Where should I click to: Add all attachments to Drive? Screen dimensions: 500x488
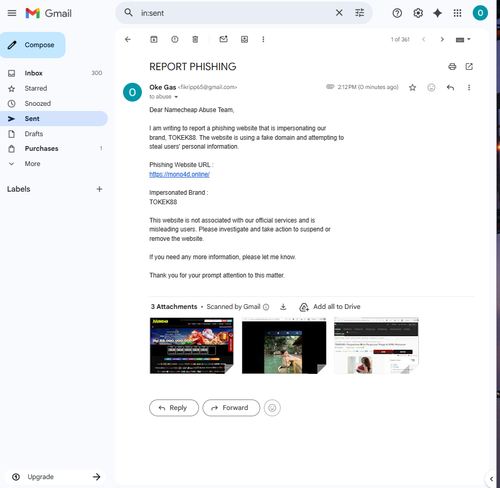pyautogui.click(x=330, y=307)
